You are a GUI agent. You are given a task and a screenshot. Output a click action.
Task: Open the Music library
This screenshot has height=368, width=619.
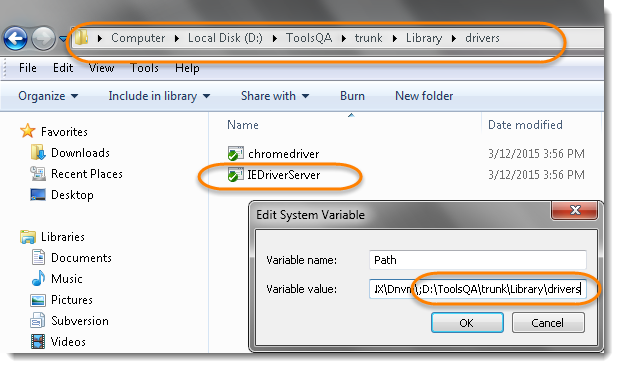(x=67, y=279)
